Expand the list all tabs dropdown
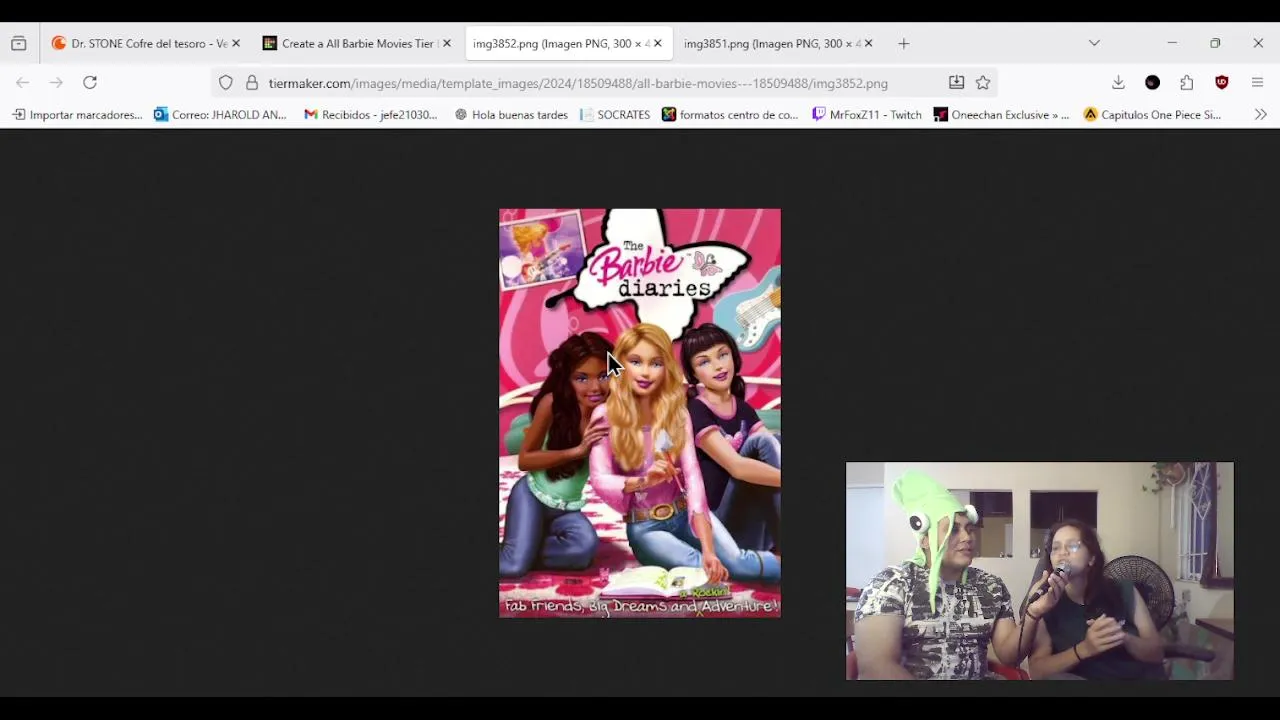This screenshot has width=1280, height=720. pos(1094,43)
